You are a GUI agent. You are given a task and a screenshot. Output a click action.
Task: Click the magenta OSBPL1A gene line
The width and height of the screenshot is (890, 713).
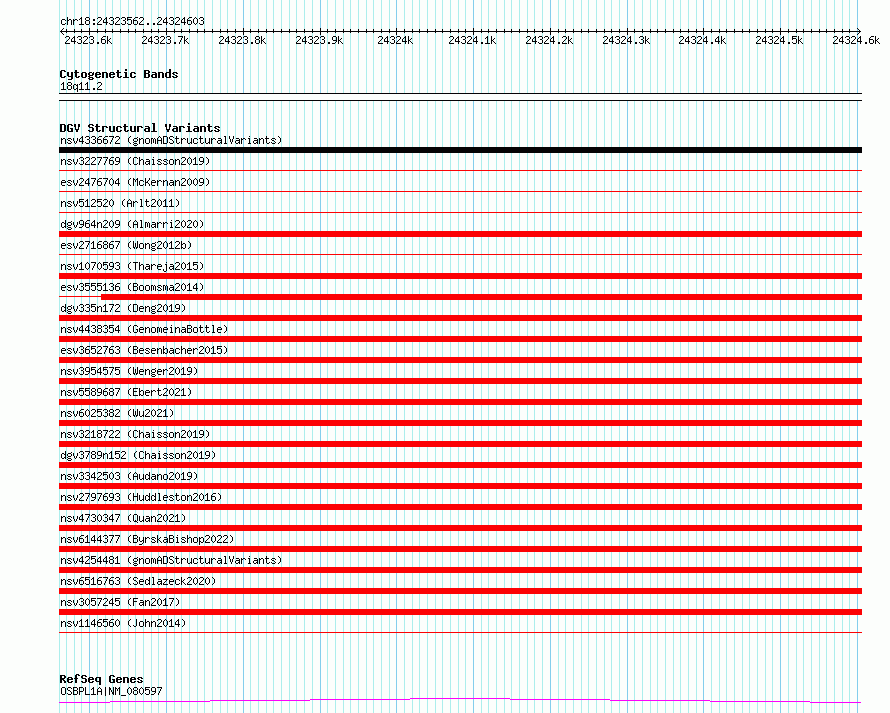(x=460, y=701)
